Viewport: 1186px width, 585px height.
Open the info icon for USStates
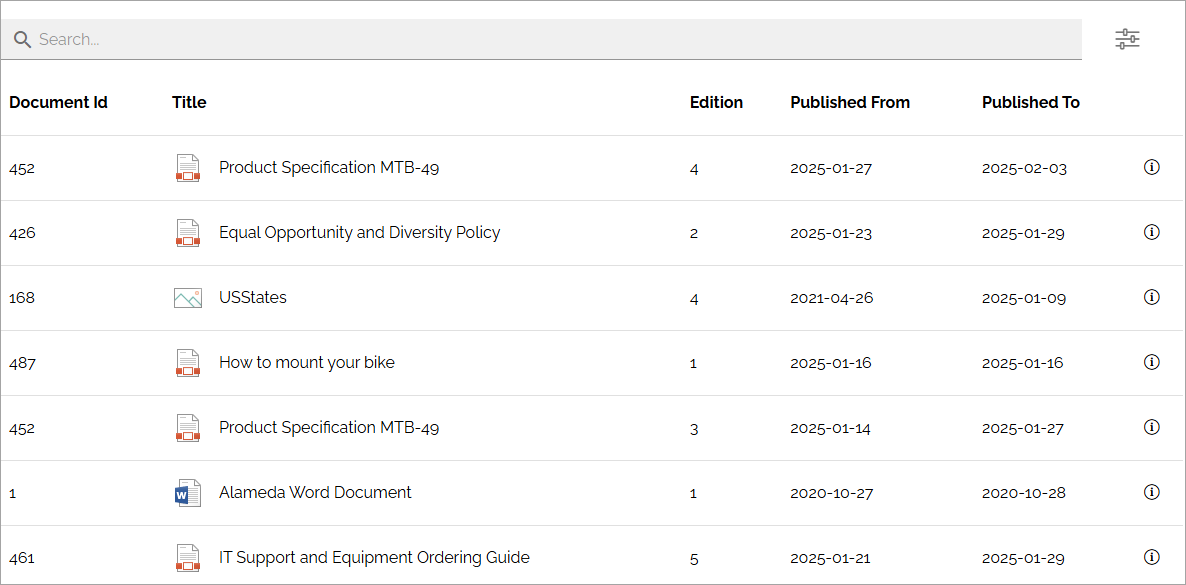[x=1151, y=297]
